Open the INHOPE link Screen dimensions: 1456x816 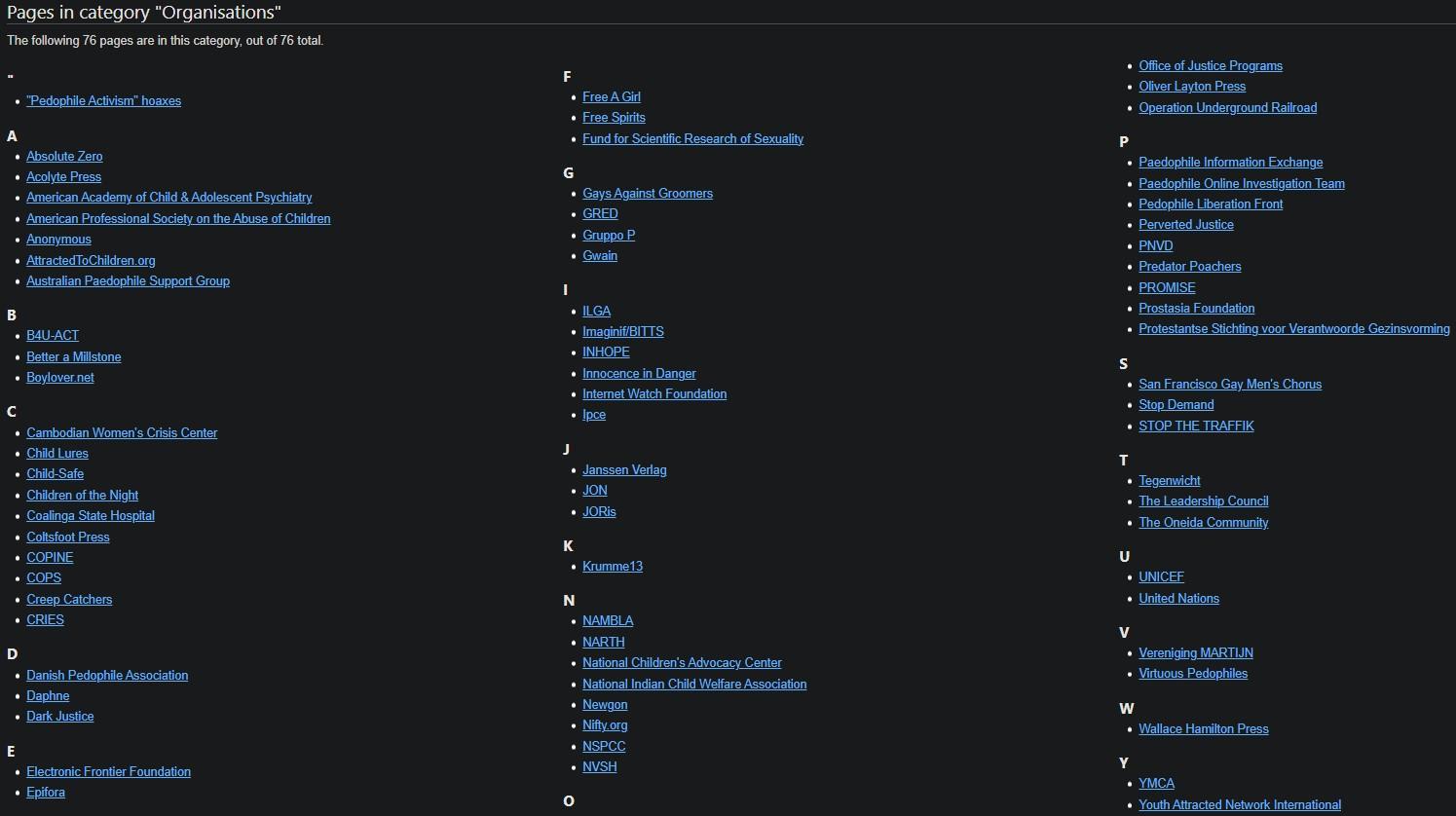606,352
